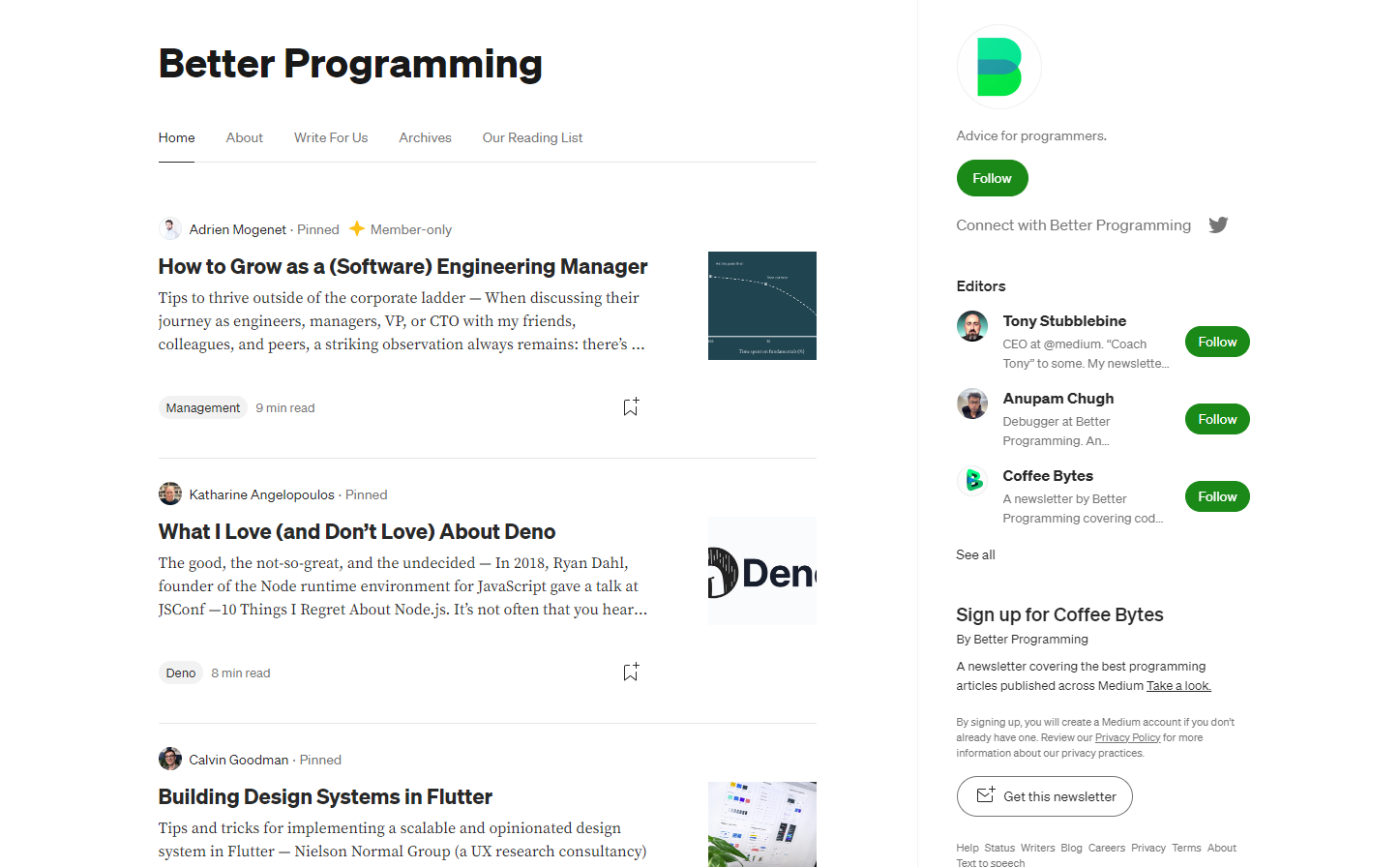
Task: Click the Advice for programmers tagline
Action: pos(1031,135)
